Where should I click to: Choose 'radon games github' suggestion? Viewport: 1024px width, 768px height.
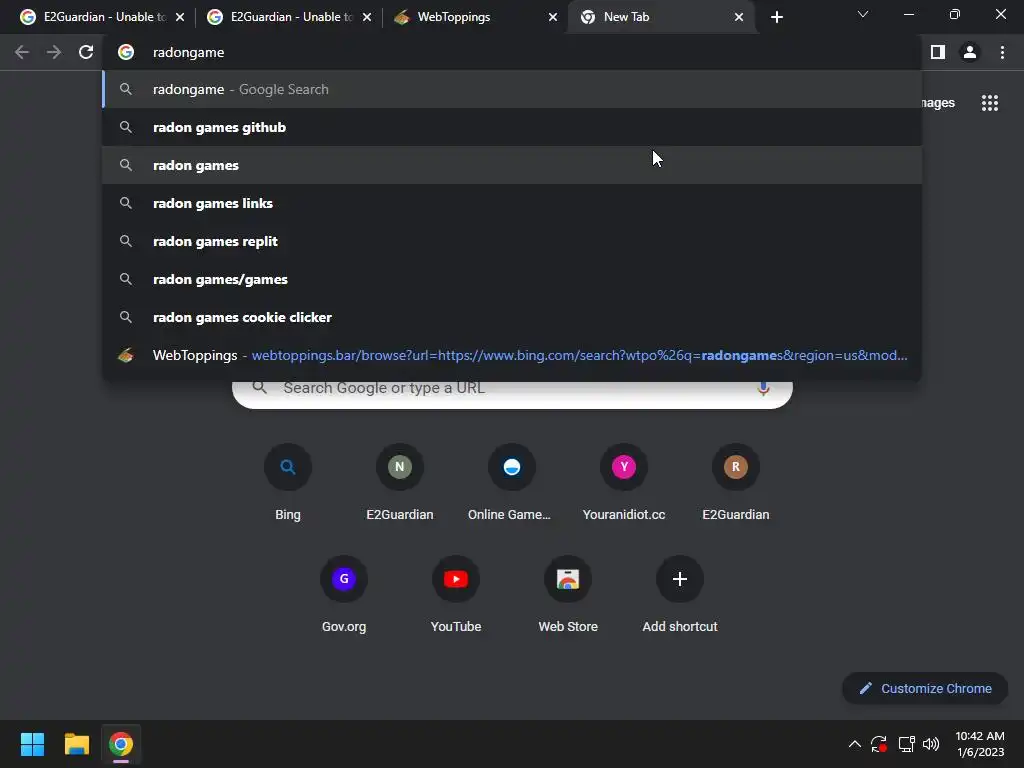(512, 127)
